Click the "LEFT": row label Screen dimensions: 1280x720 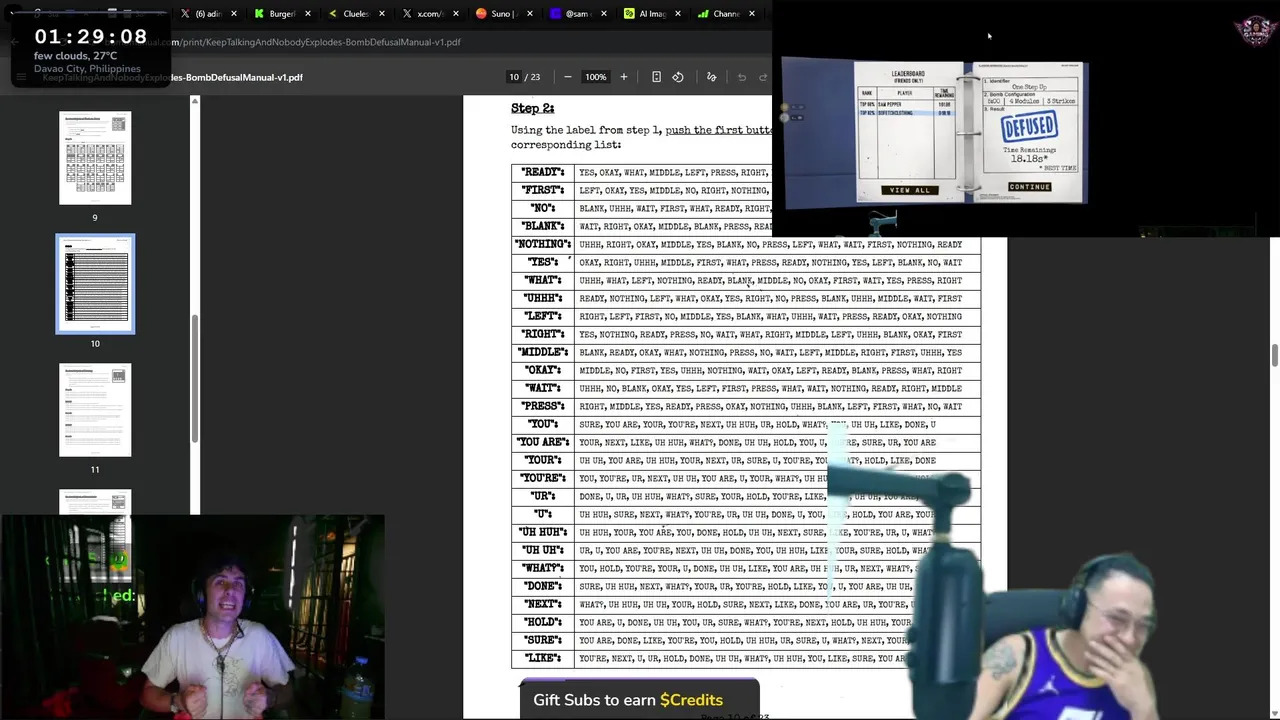[543, 316]
